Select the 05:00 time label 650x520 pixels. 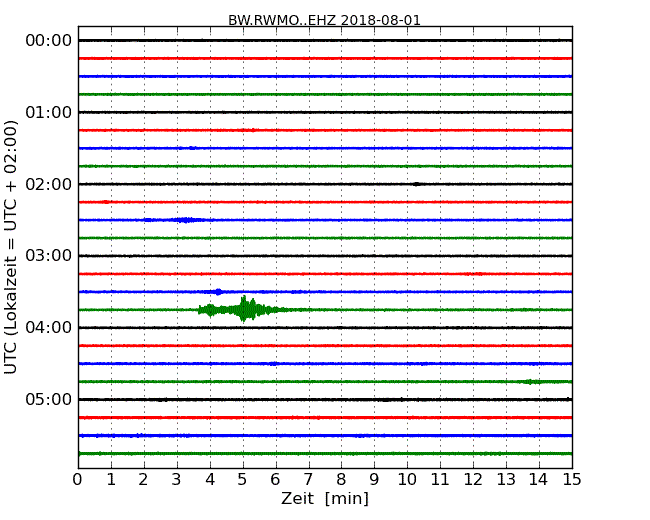[49, 399]
